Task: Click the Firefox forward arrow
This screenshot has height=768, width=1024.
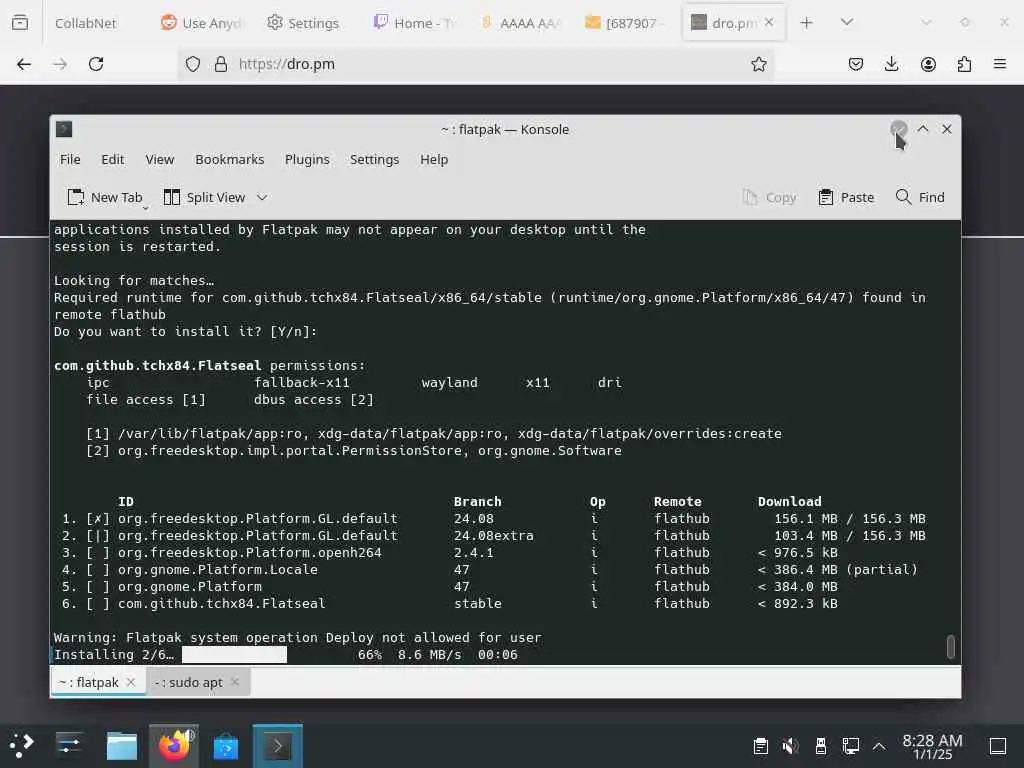Action: tap(60, 64)
